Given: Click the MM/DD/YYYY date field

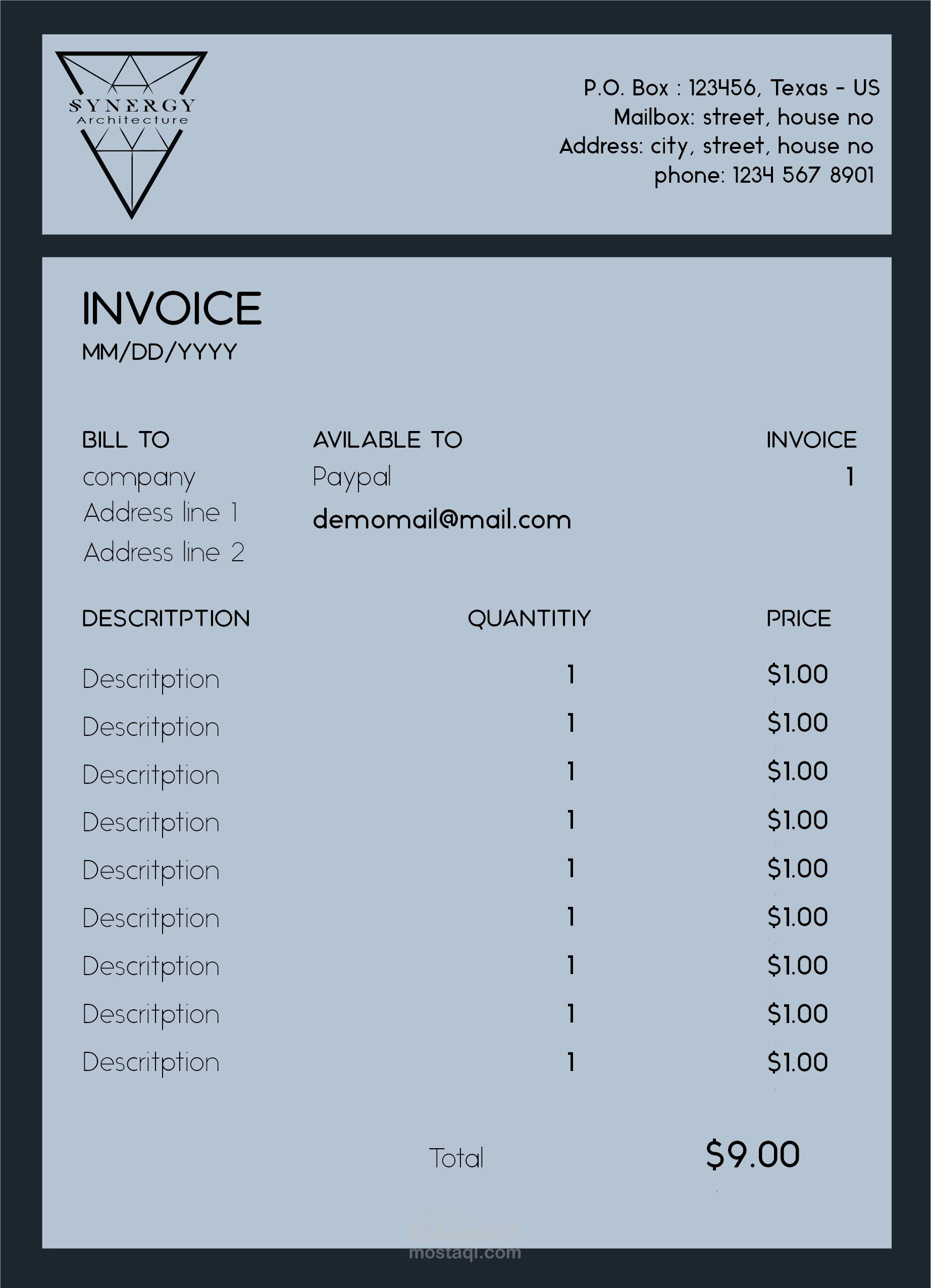Looking at the screenshot, I should 160,352.
